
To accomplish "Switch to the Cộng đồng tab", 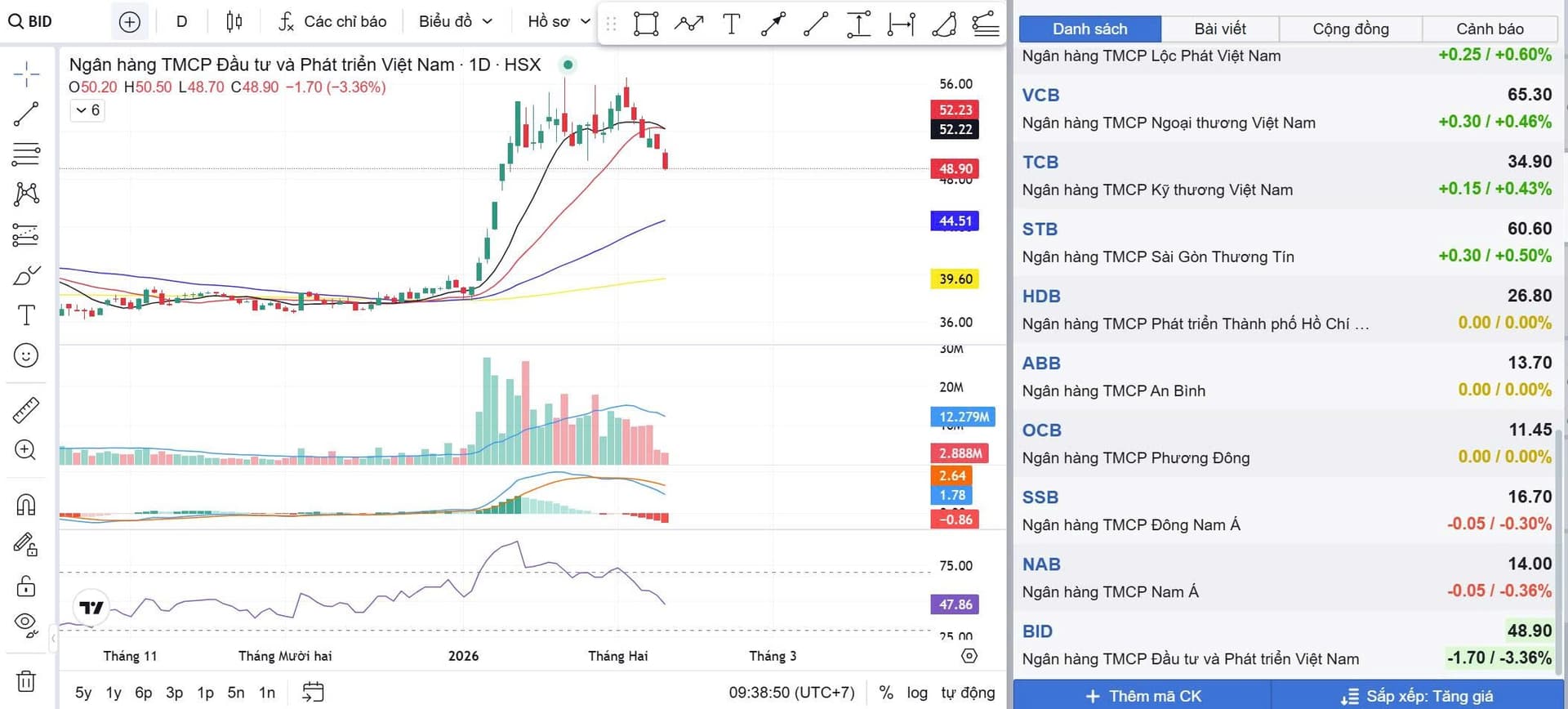I will (1351, 29).
